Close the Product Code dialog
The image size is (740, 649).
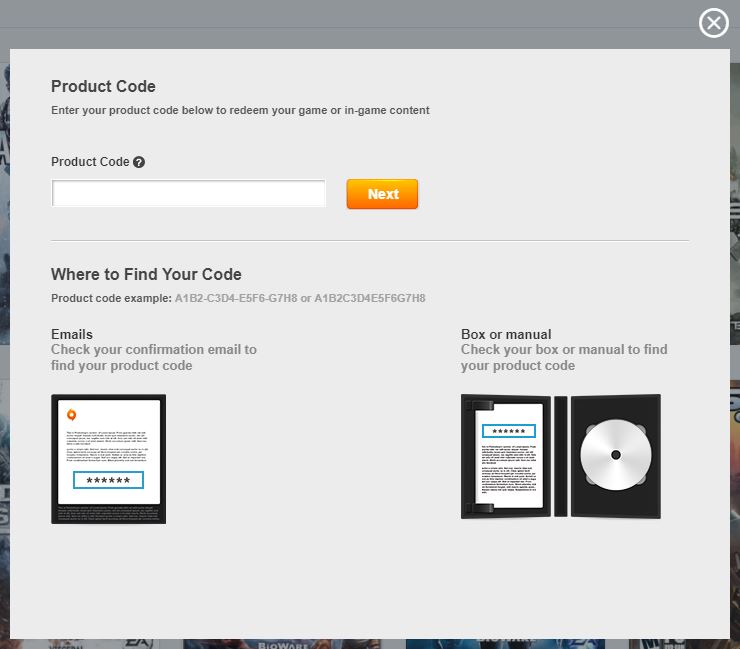pos(713,23)
